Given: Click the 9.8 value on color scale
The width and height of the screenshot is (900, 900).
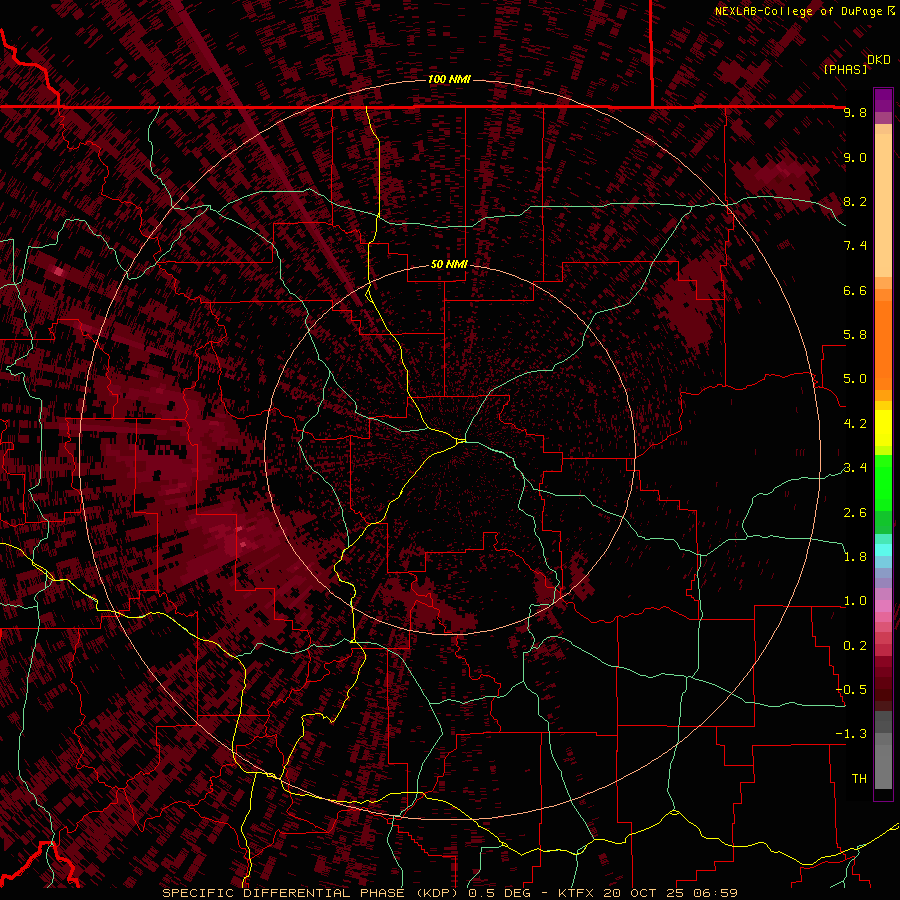Looking at the screenshot, I should tap(855, 112).
